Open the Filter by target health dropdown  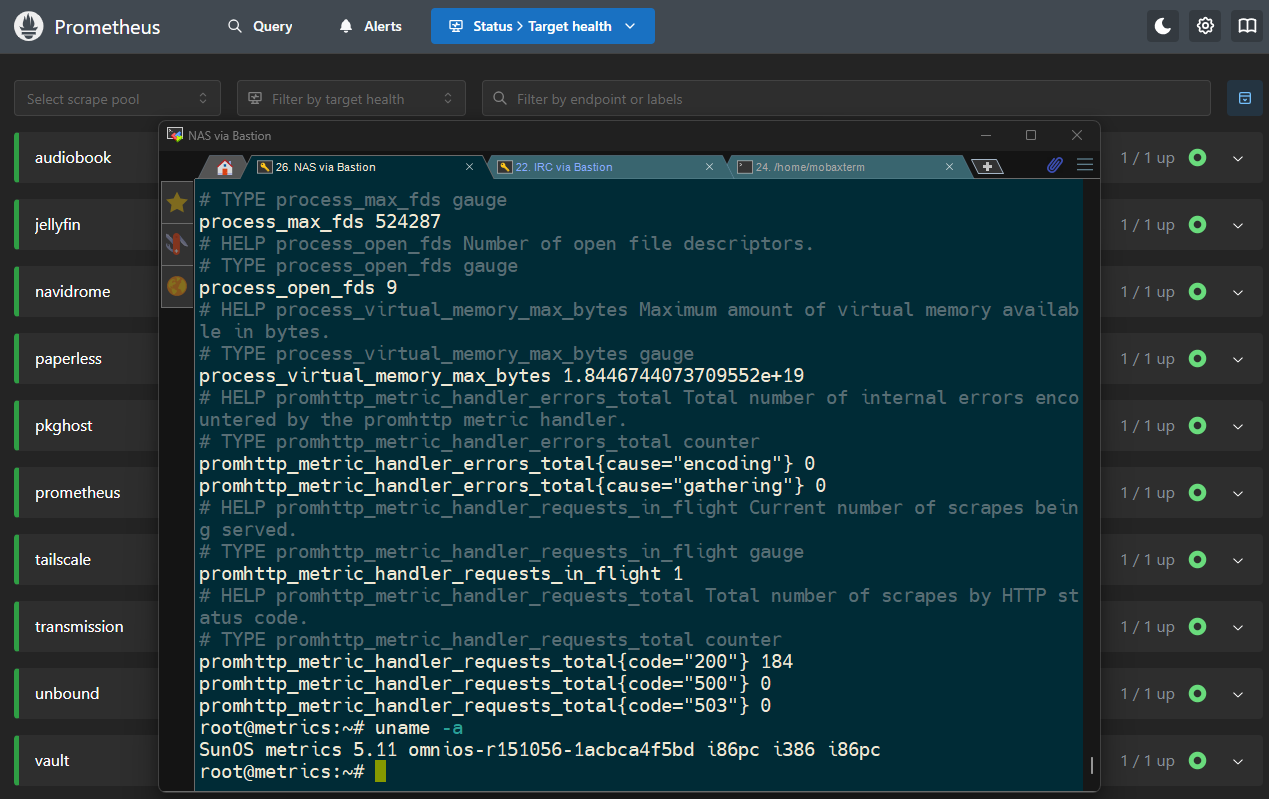(x=351, y=99)
